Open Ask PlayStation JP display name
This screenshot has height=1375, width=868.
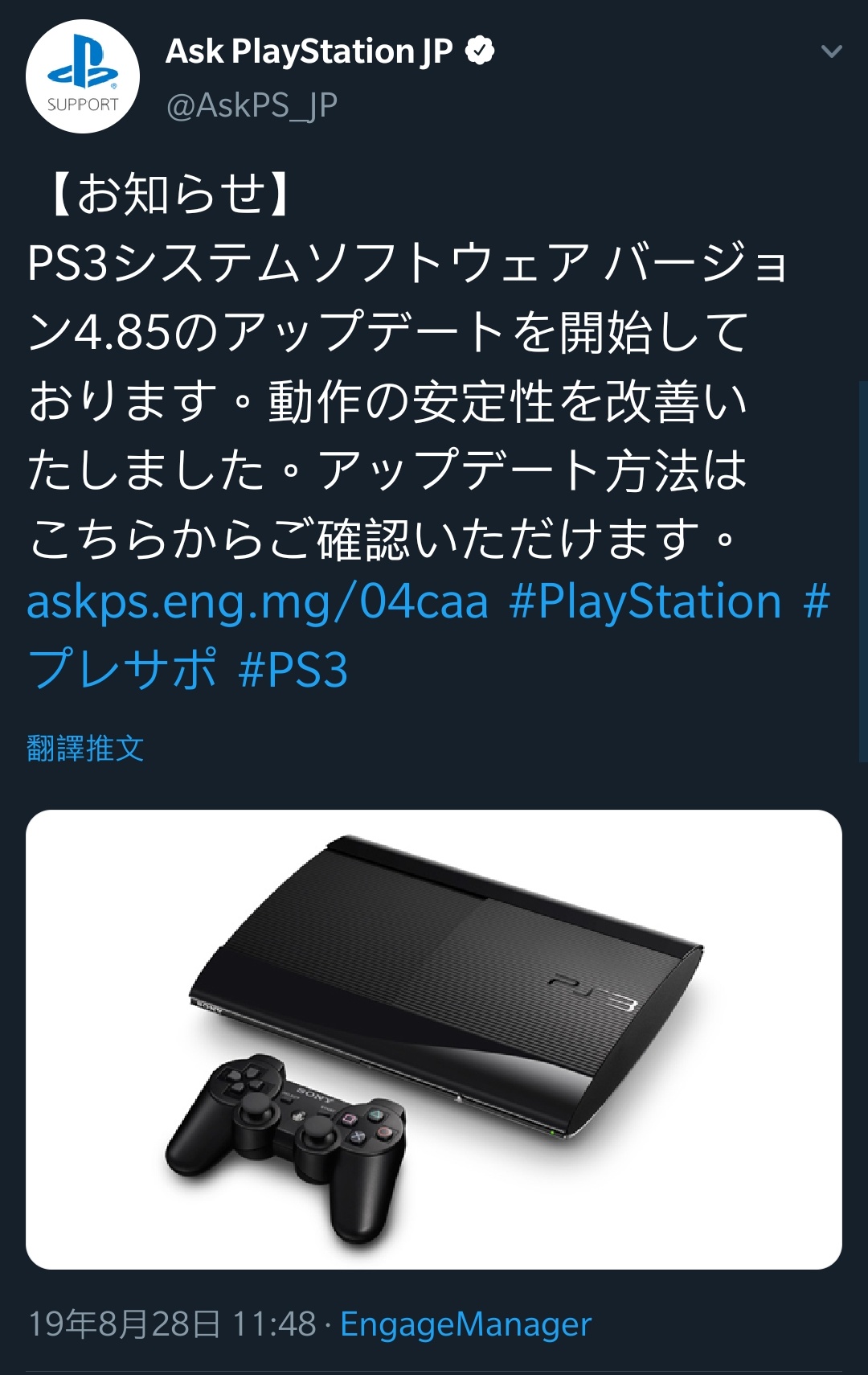309,51
